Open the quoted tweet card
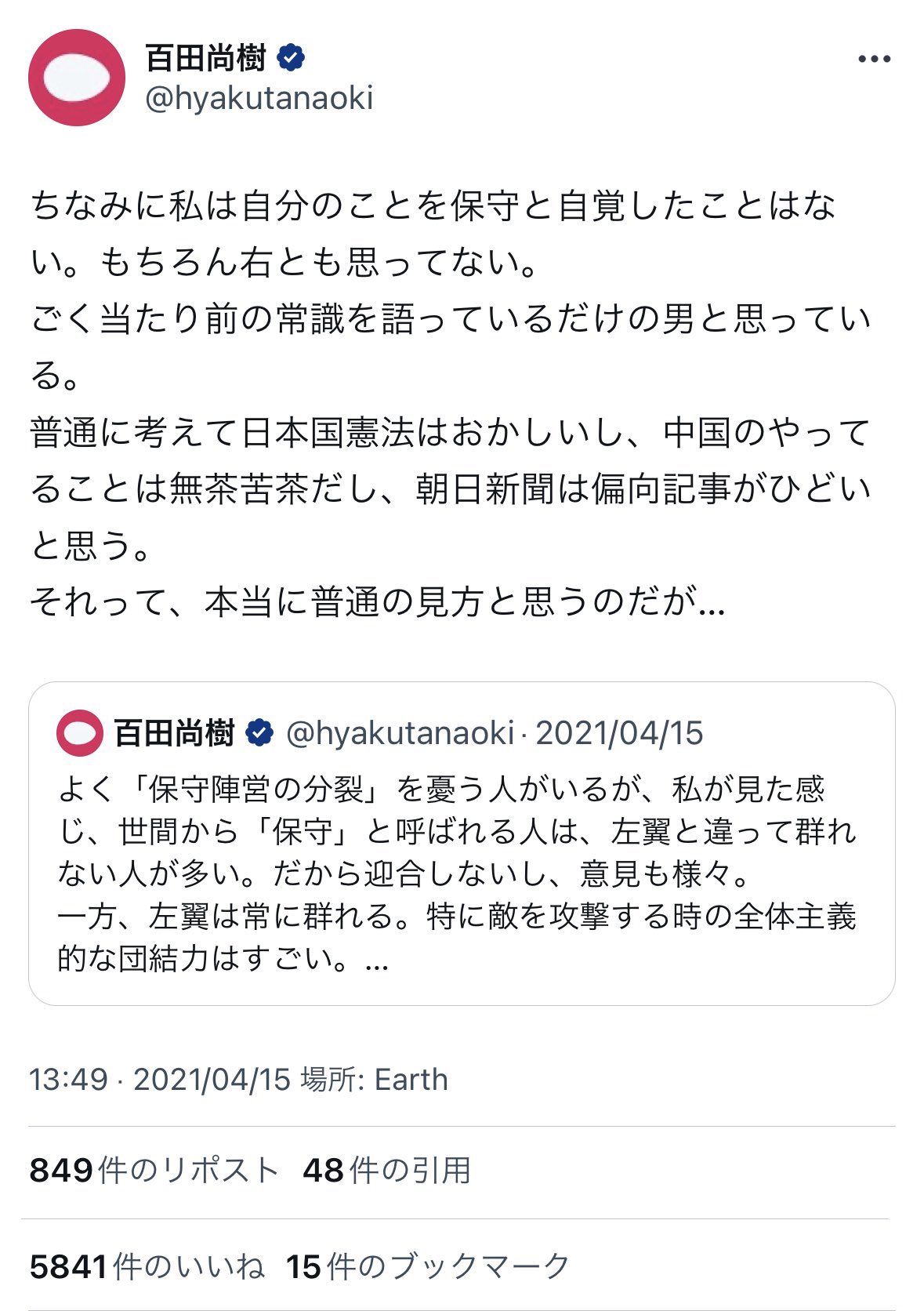 pos(462,844)
